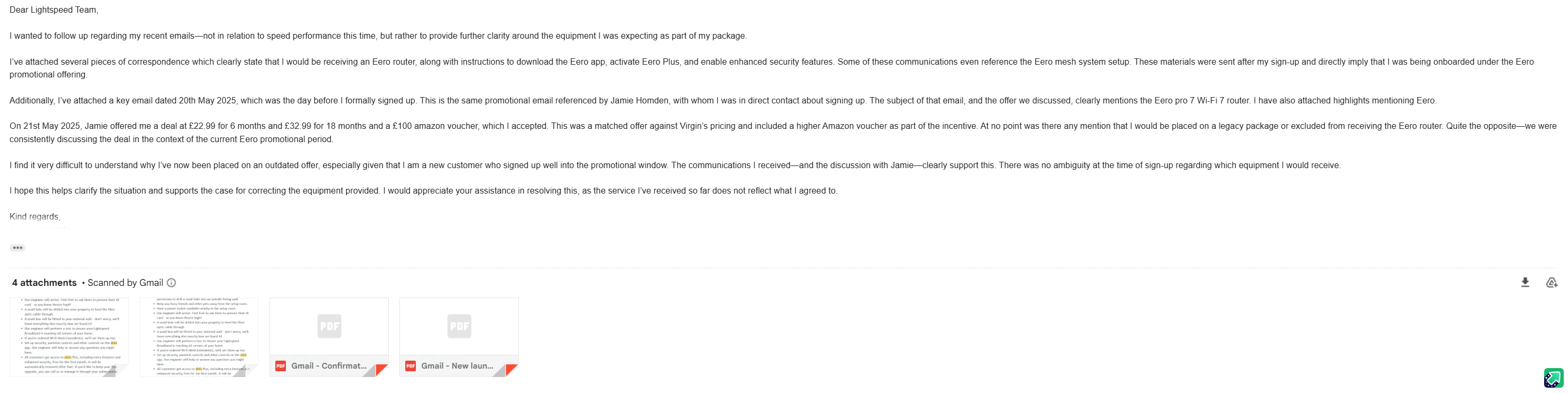The width and height of the screenshot is (1568, 393).
Task: Open the green arrow extension icon
Action: (x=1553, y=378)
